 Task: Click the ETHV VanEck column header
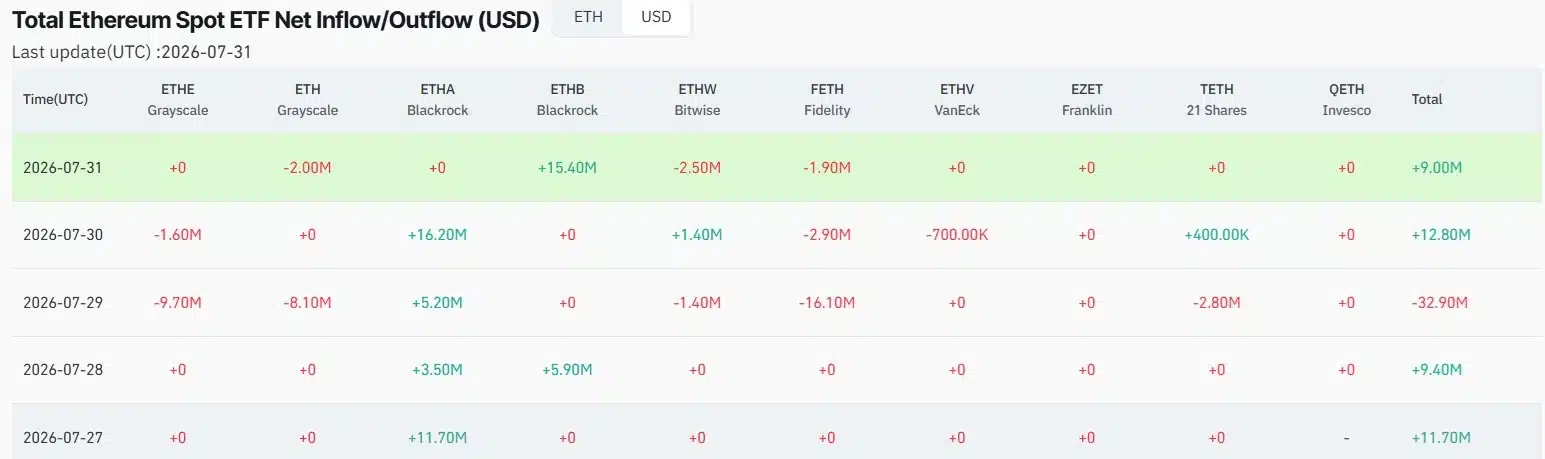(957, 100)
